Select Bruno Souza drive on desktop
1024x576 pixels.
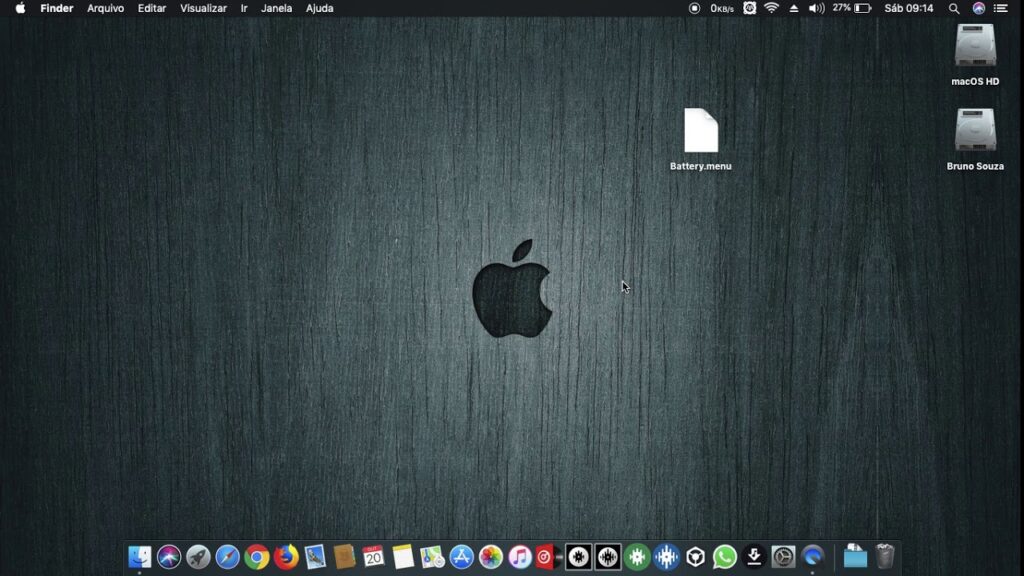coord(975,140)
